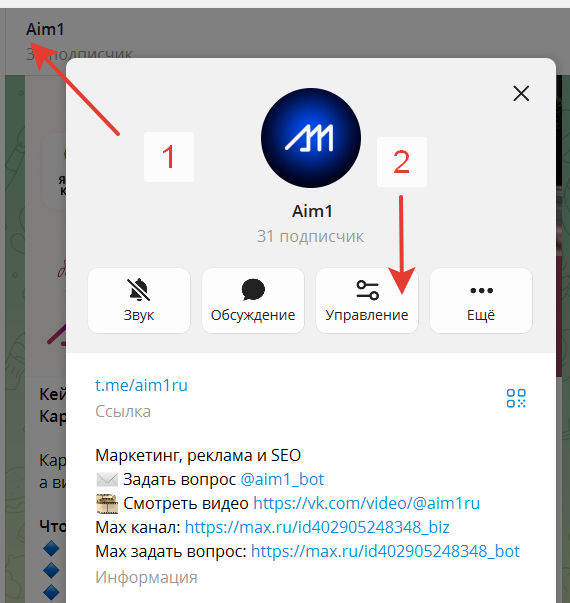570x603 pixels.
Task: Close the channel info panel
Action: coord(521,93)
